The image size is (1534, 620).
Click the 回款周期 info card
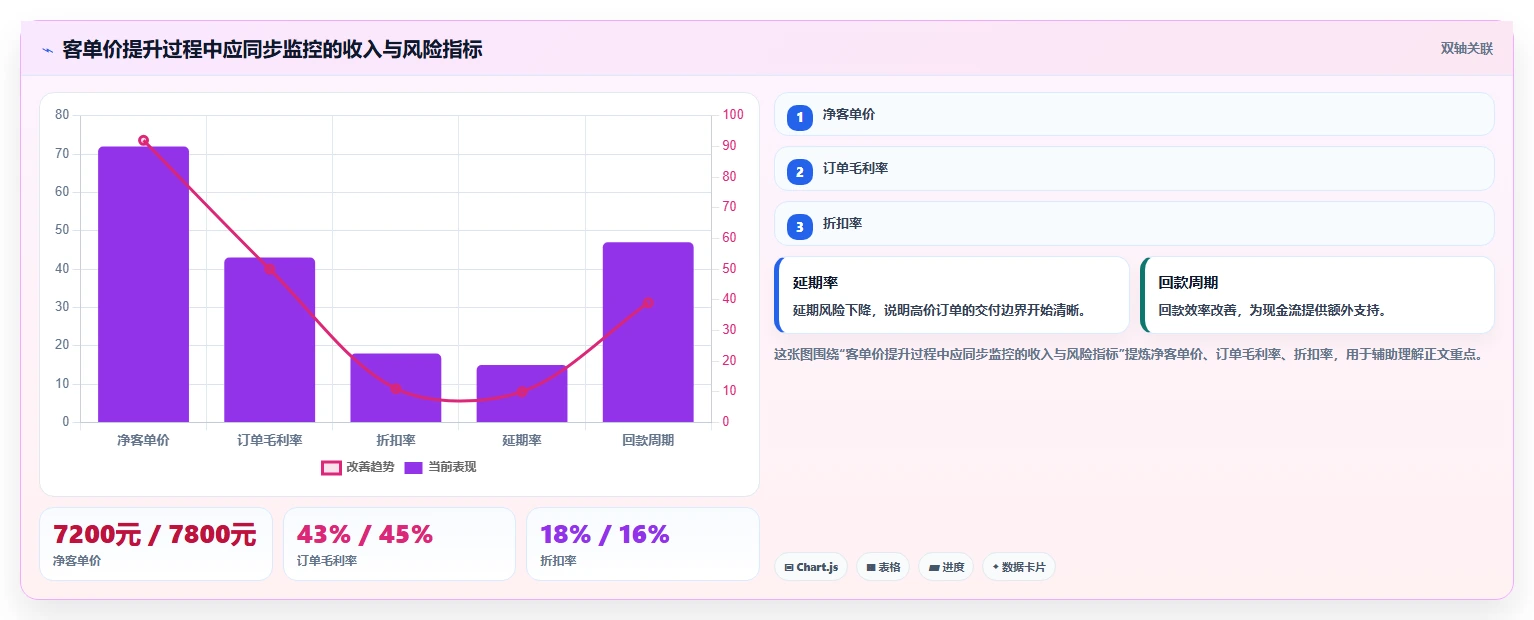(x=1317, y=295)
